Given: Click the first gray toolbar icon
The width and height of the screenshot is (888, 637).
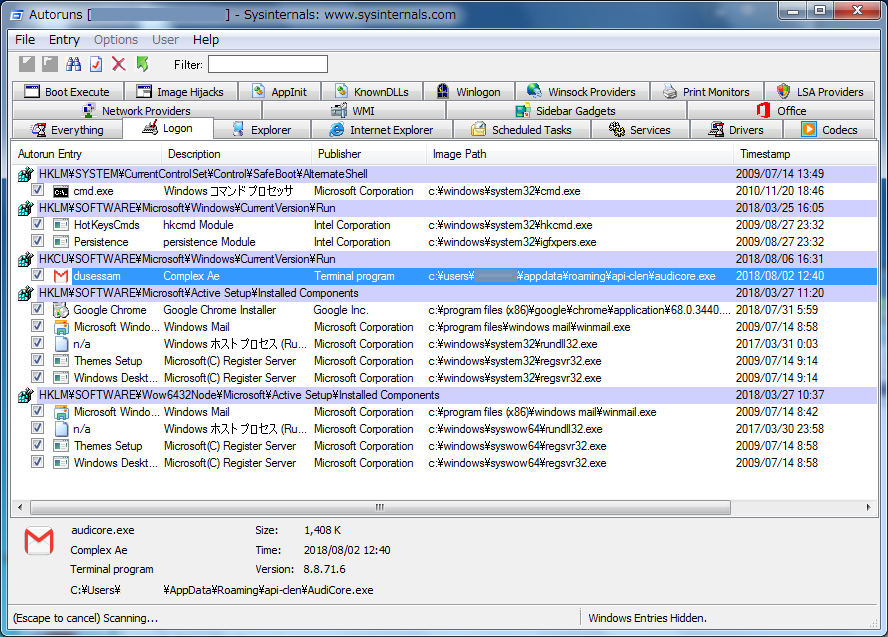Looking at the screenshot, I should pyautogui.click(x=27, y=64).
